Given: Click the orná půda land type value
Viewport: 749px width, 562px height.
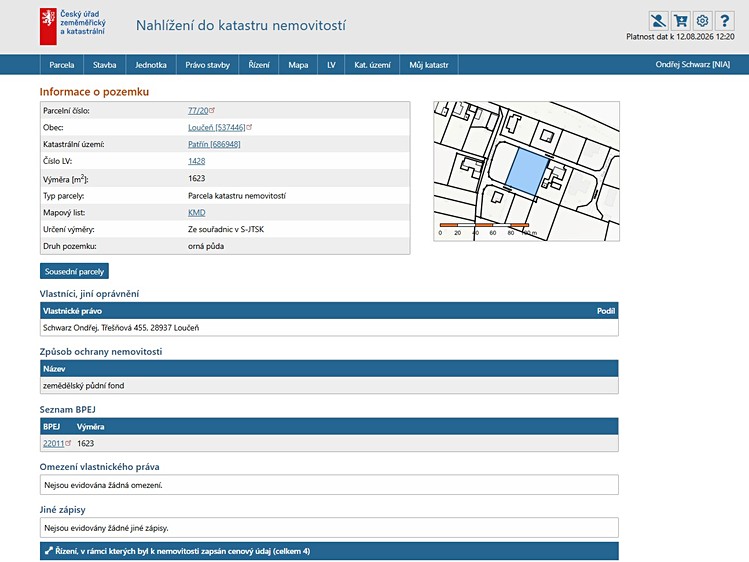Looking at the screenshot, I should click(x=206, y=246).
